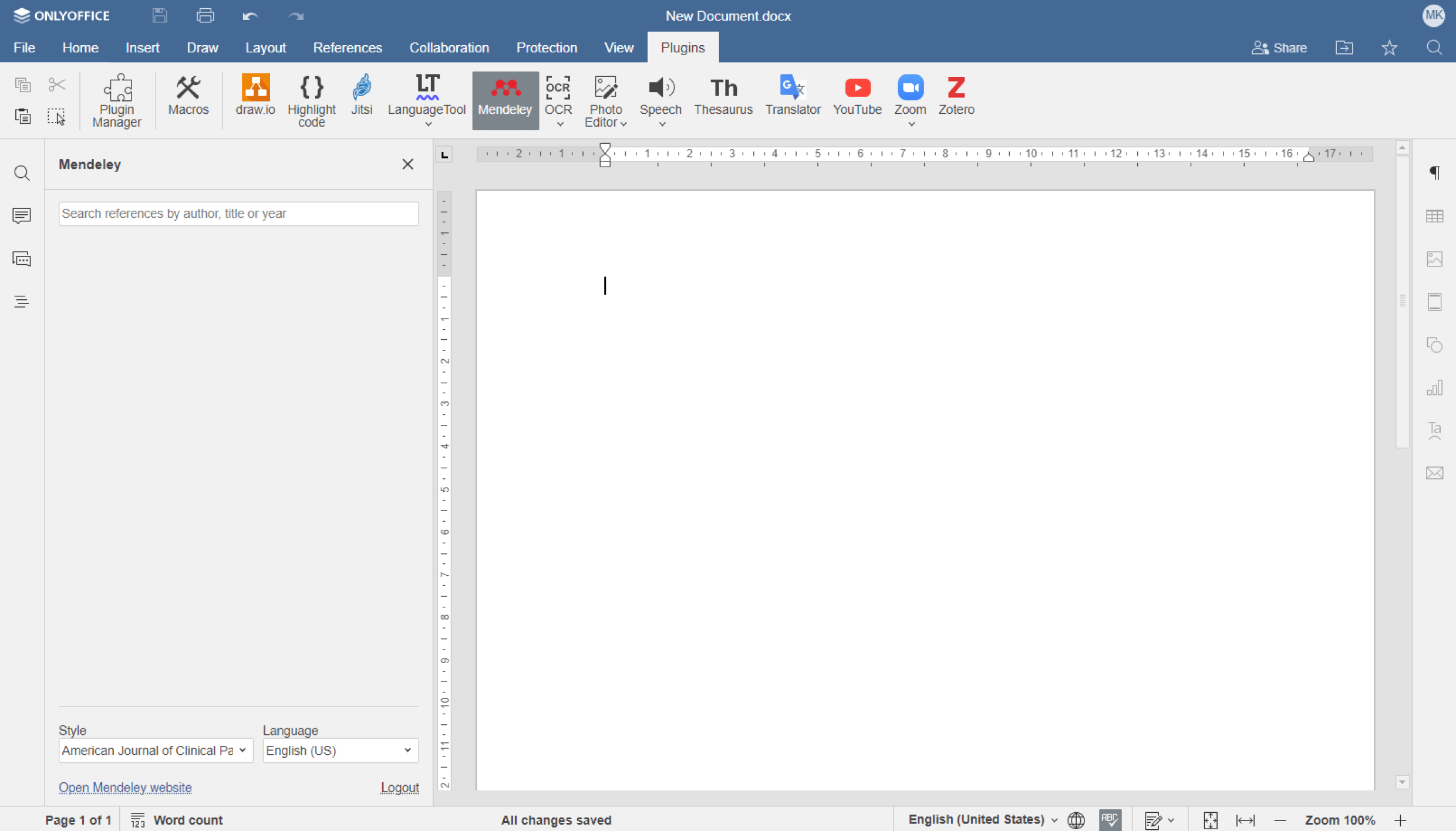Expand the Style dropdown in Mendeley
The image size is (1456, 831).
(x=156, y=751)
